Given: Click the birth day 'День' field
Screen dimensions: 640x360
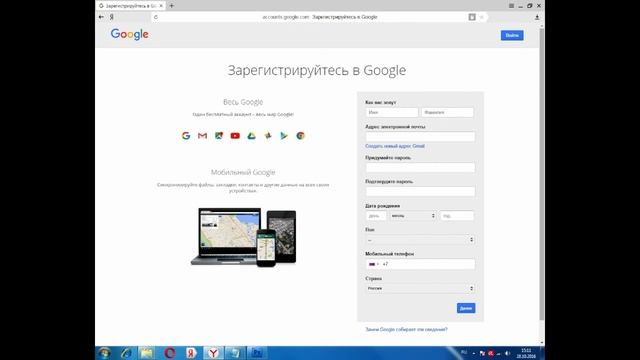Looking at the screenshot, I should pos(376,216).
